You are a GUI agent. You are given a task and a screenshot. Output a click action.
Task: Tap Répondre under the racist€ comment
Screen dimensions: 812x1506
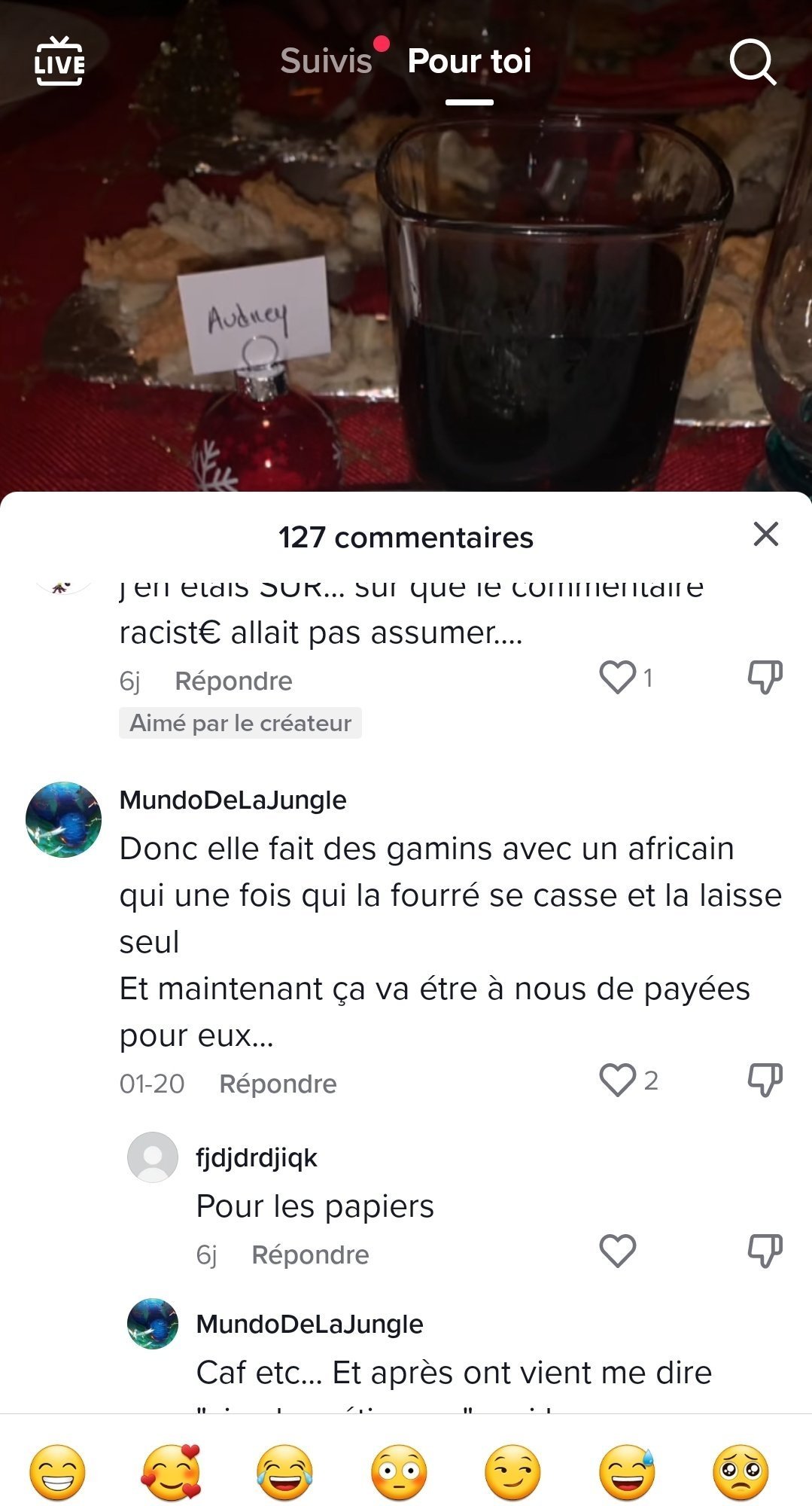click(x=233, y=681)
